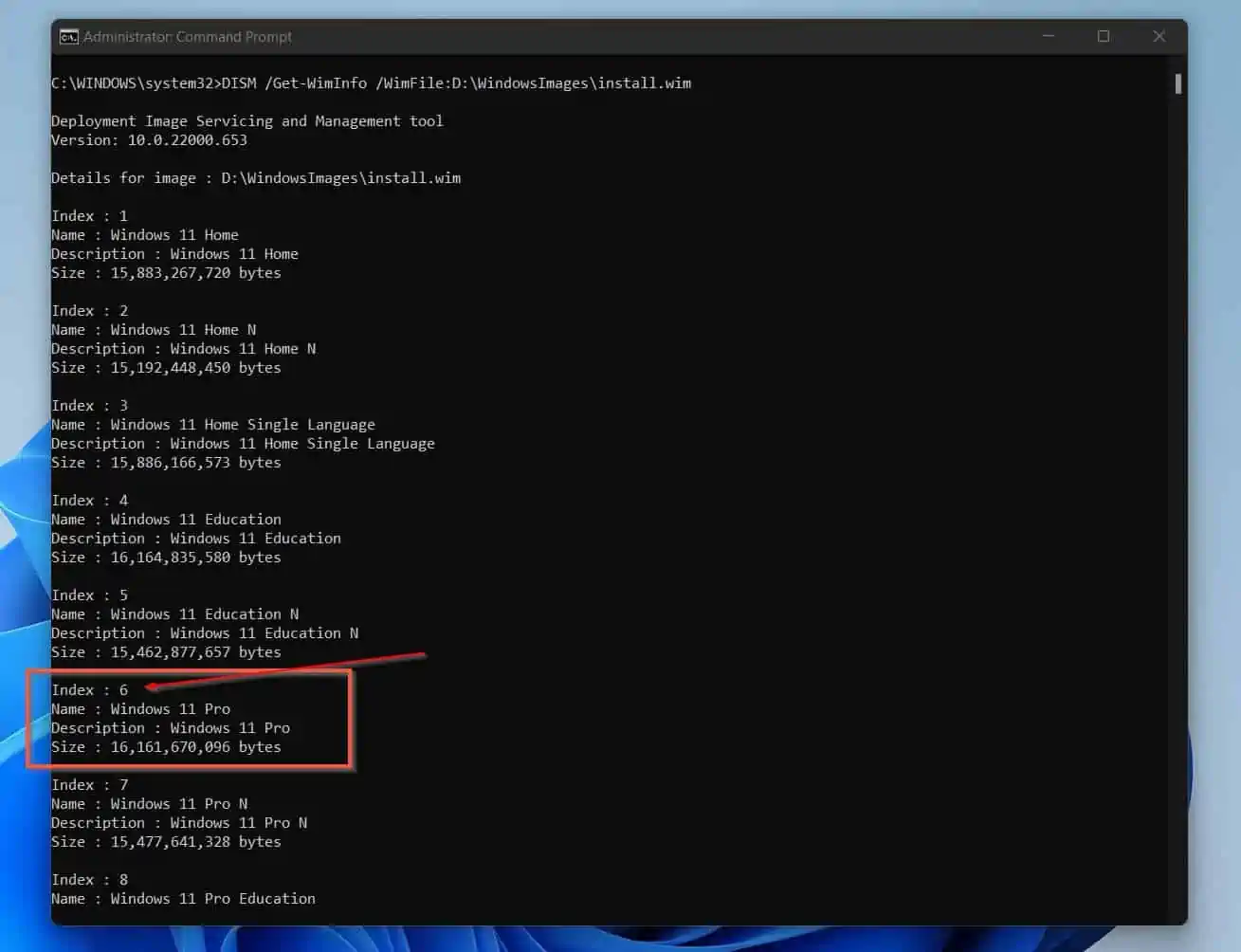Click the "Index : 1" line
1241x952 pixels.
tap(89, 216)
